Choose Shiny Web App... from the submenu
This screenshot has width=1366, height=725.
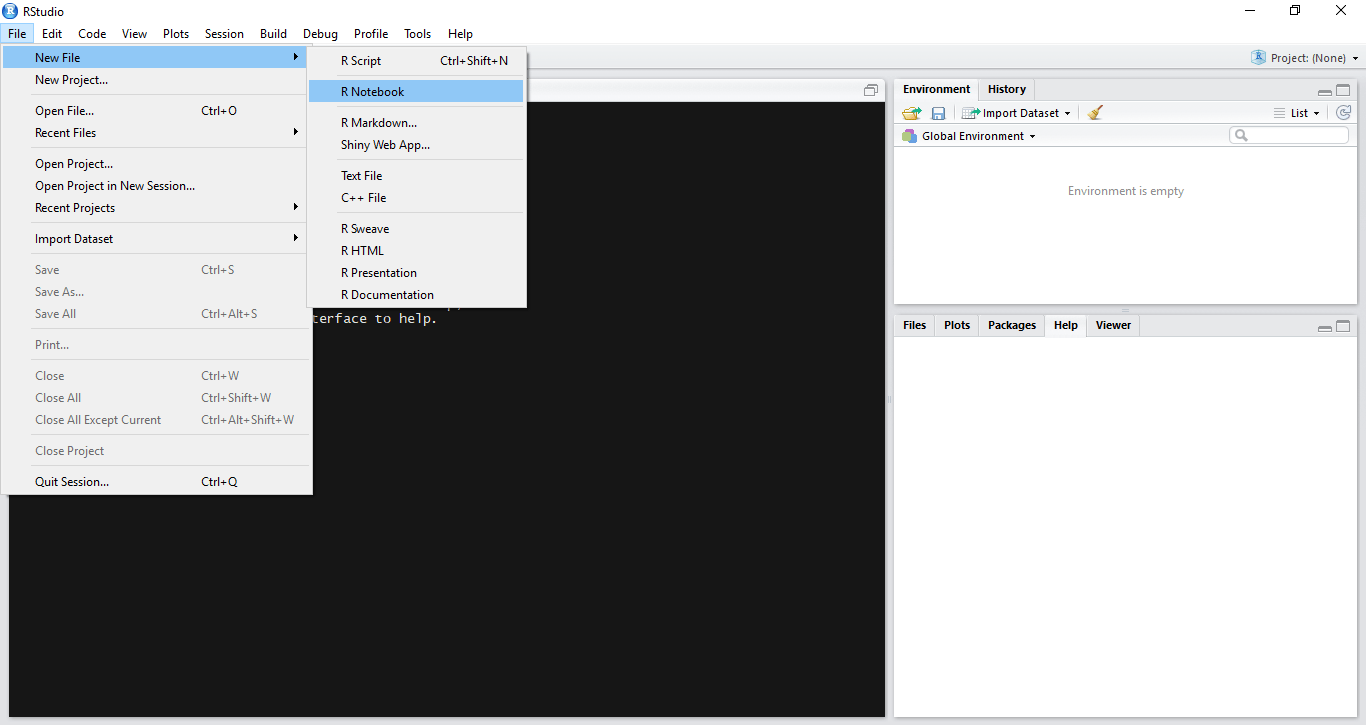(x=416, y=145)
